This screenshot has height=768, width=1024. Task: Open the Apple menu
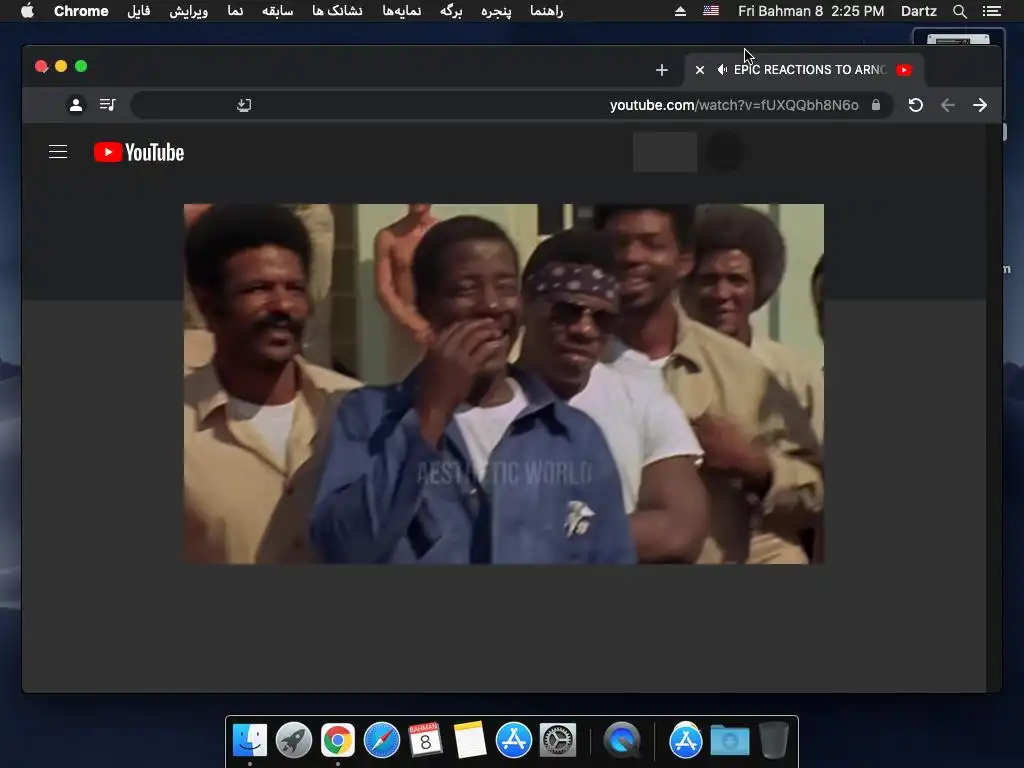[27, 11]
